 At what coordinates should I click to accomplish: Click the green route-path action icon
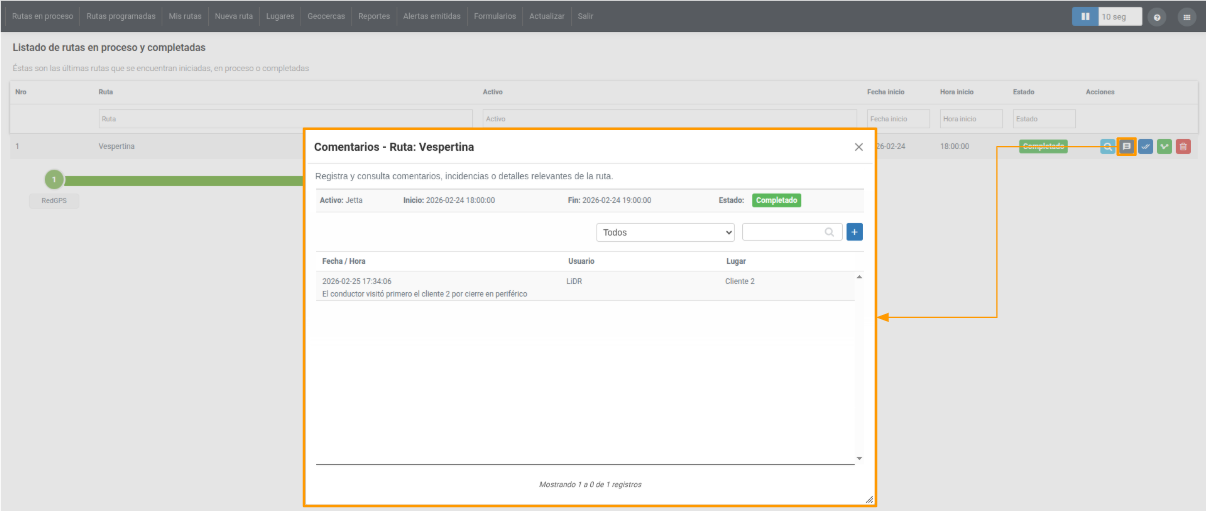(x=1165, y=146)
